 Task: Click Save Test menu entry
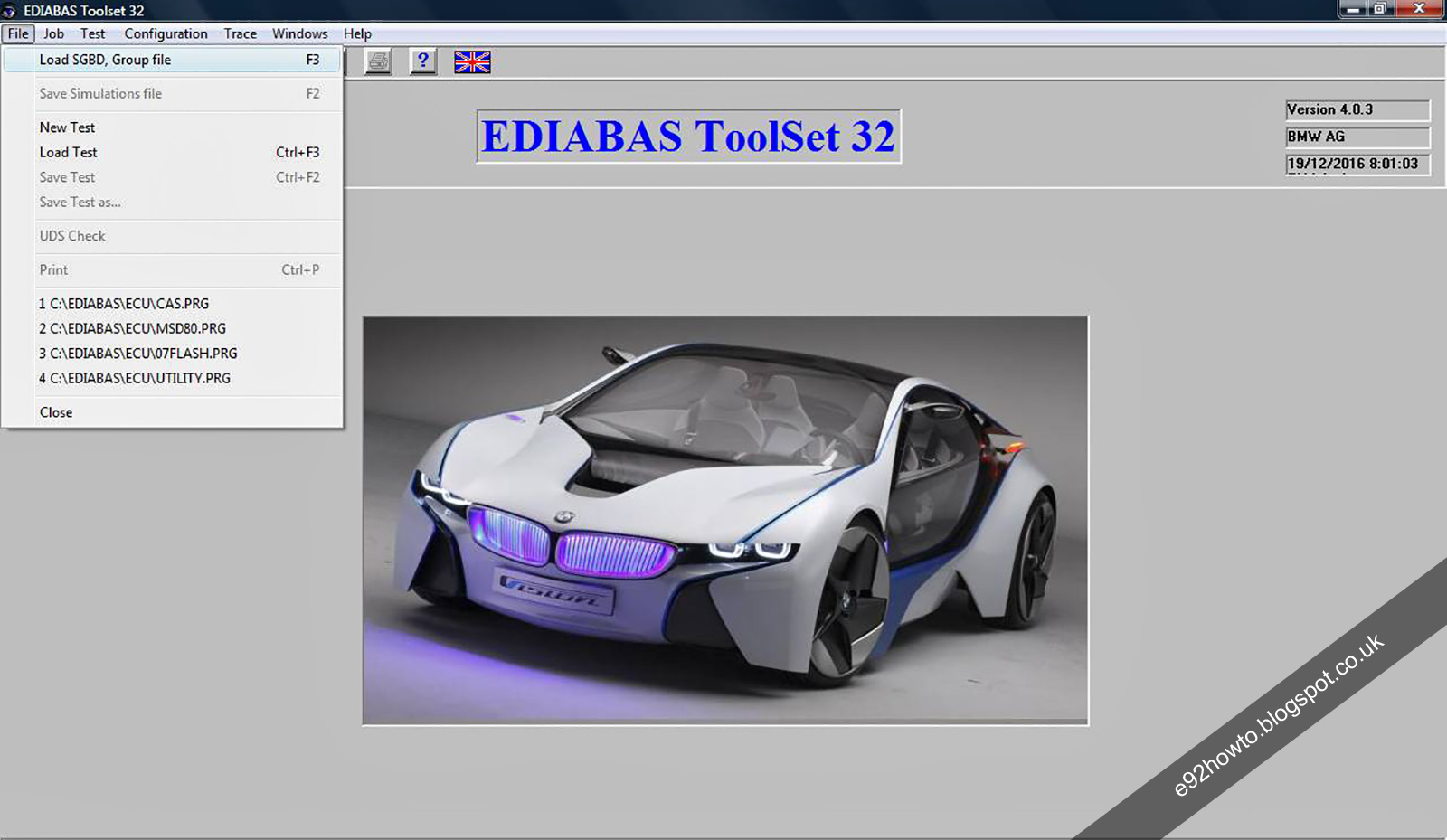click(x=172, y=177)
